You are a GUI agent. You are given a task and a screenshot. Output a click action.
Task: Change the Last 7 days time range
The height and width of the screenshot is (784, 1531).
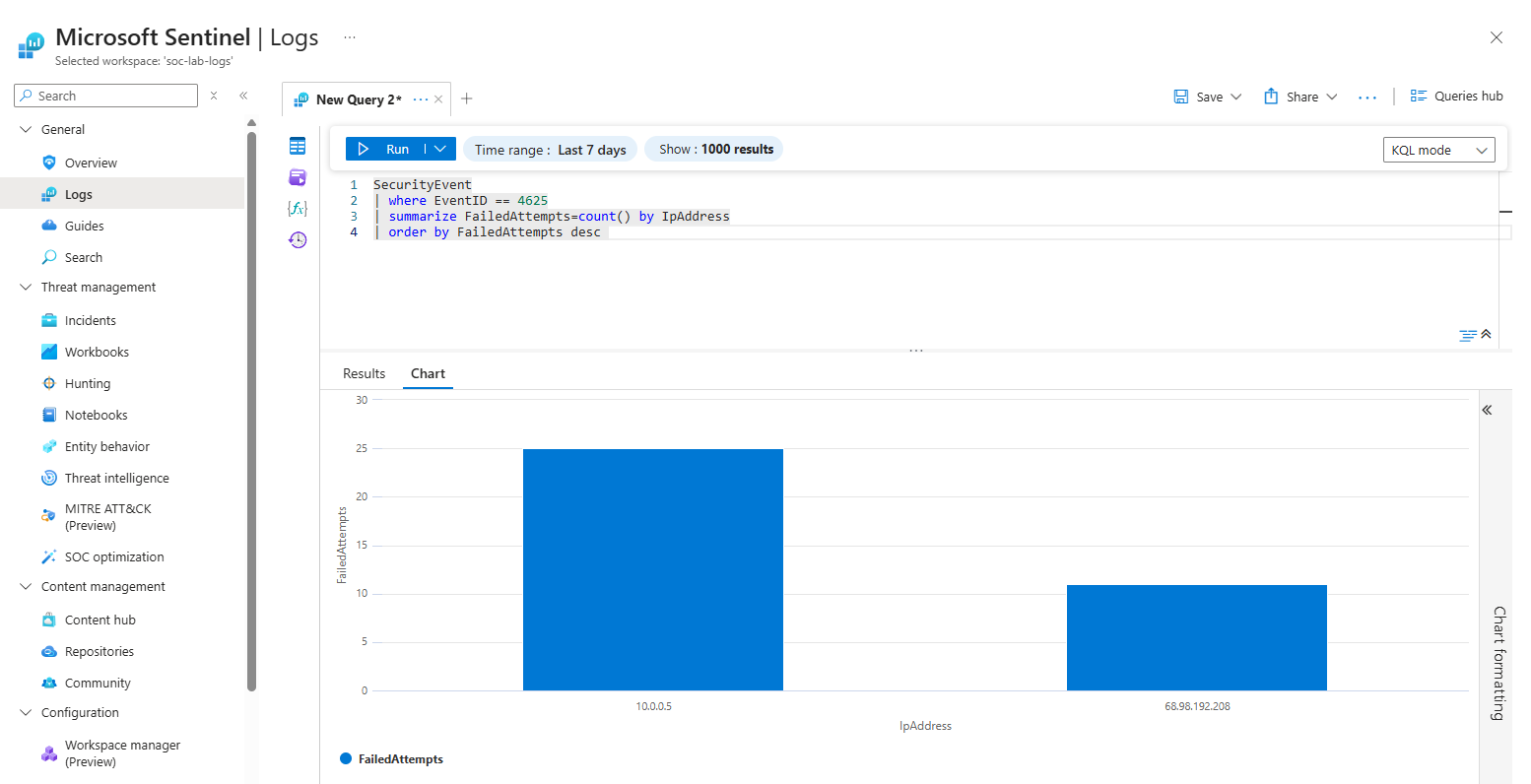click(549, 149)
